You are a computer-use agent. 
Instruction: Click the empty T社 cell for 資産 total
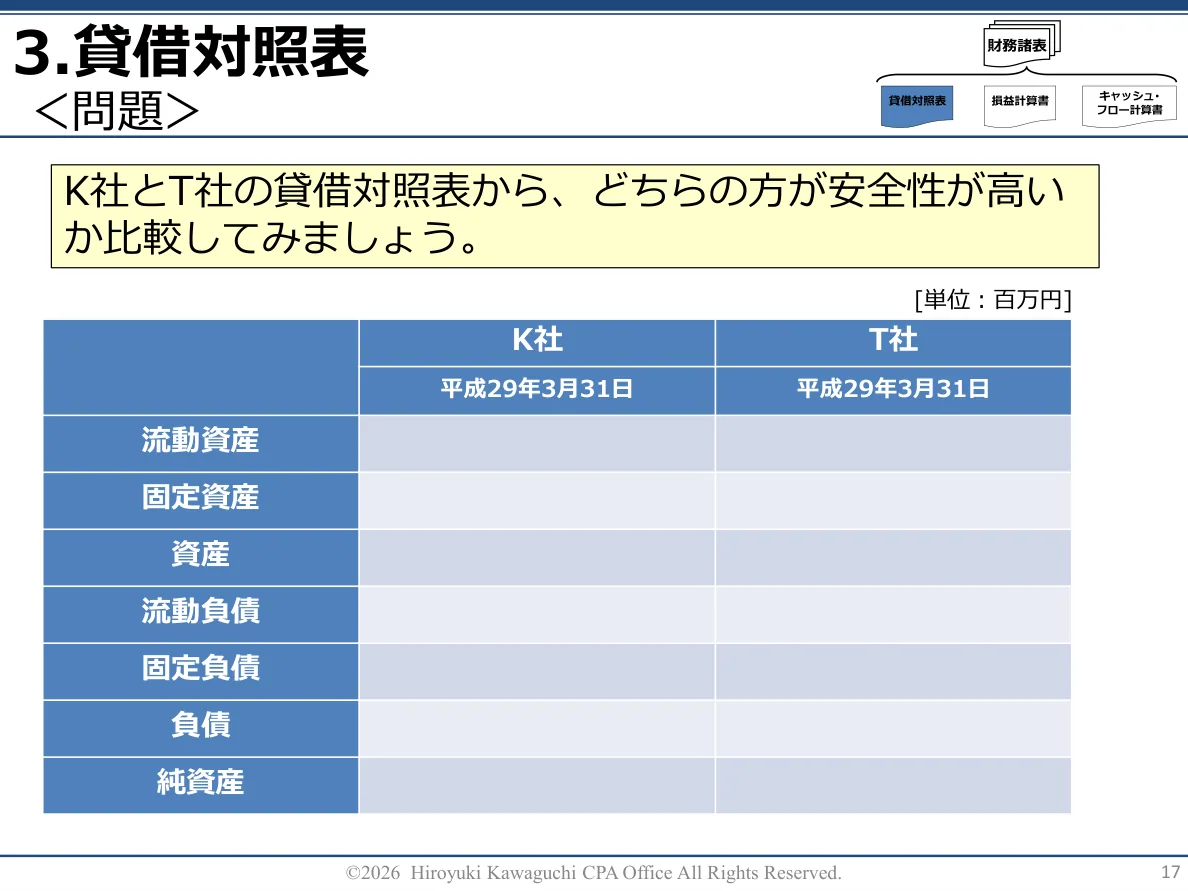point(893,557)
